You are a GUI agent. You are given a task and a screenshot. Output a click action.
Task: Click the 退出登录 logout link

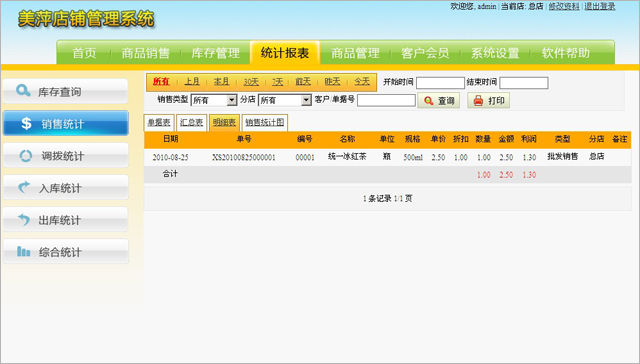[600, 7]
